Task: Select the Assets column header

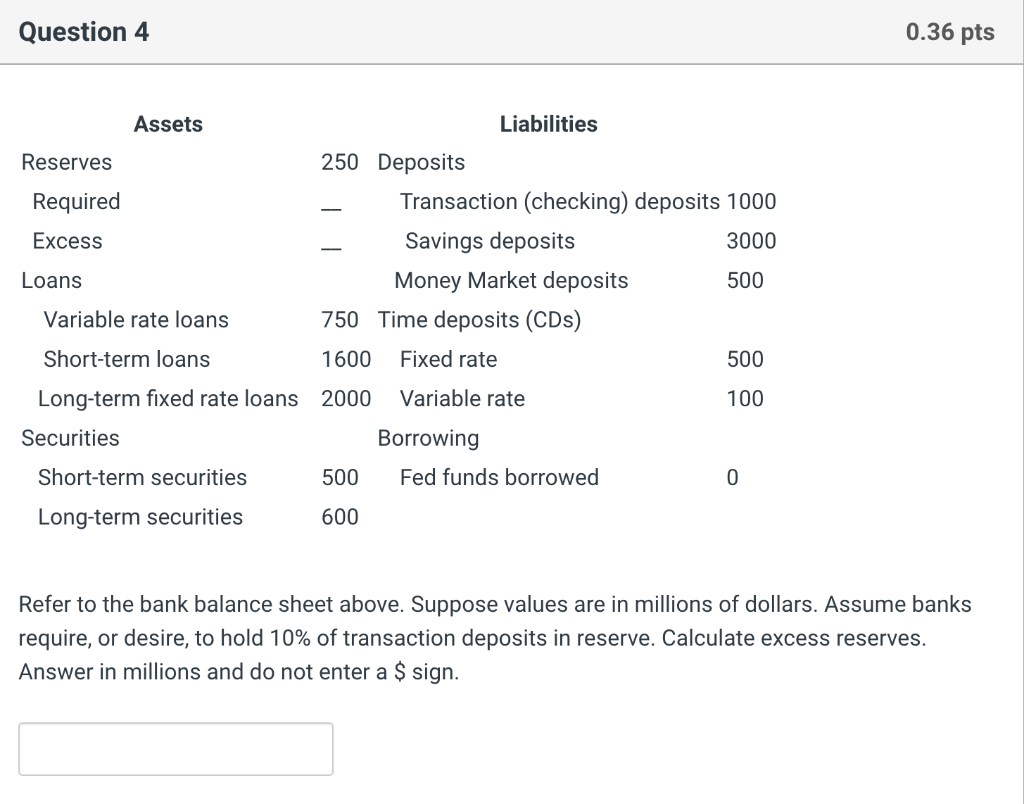Action: pyautogui.click(x=168, y=124)
